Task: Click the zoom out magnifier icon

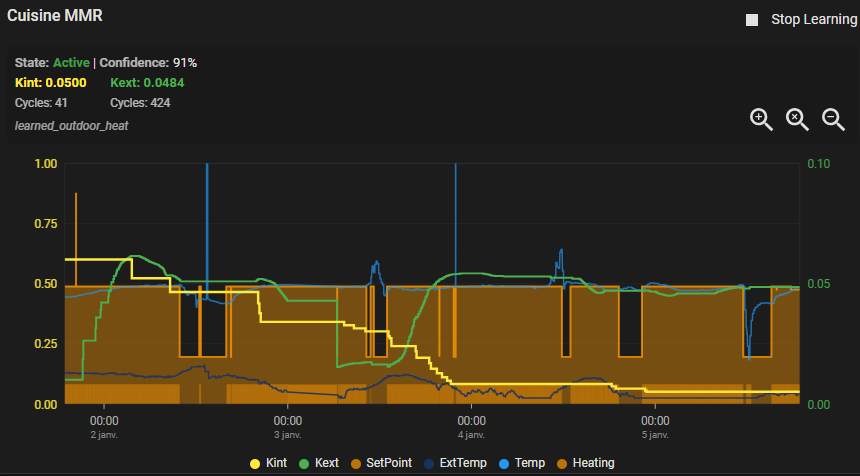Action: [833, 119]
